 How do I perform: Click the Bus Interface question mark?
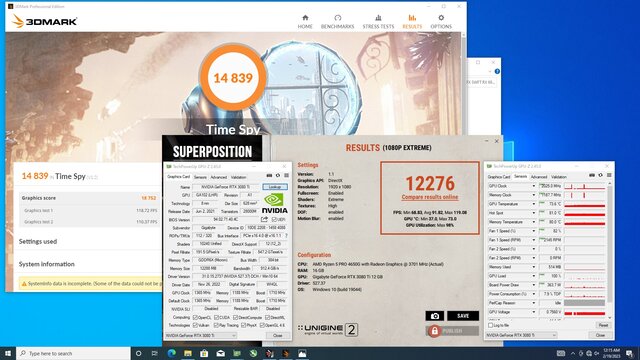click(286, 236)
